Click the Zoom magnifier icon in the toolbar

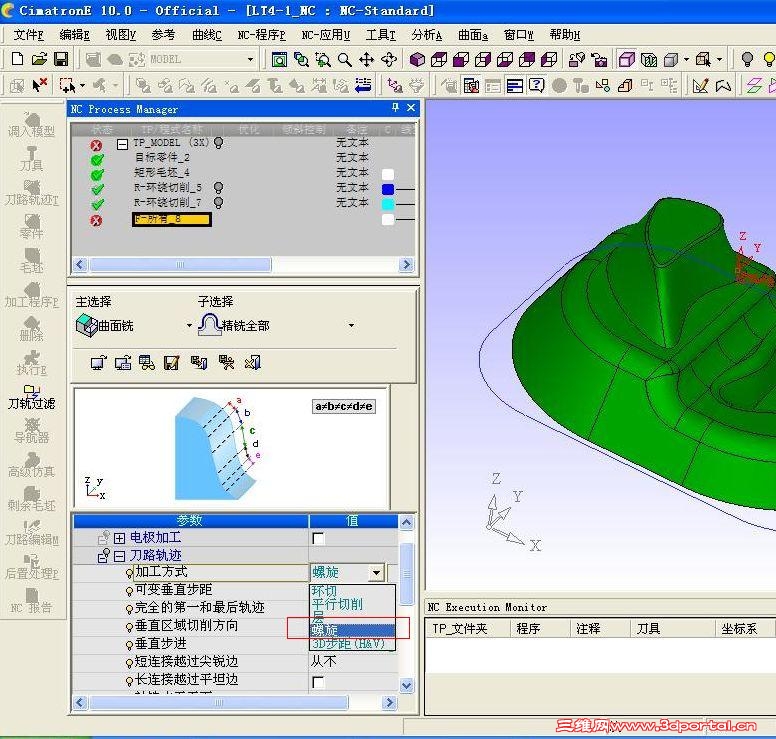point(344,60)
